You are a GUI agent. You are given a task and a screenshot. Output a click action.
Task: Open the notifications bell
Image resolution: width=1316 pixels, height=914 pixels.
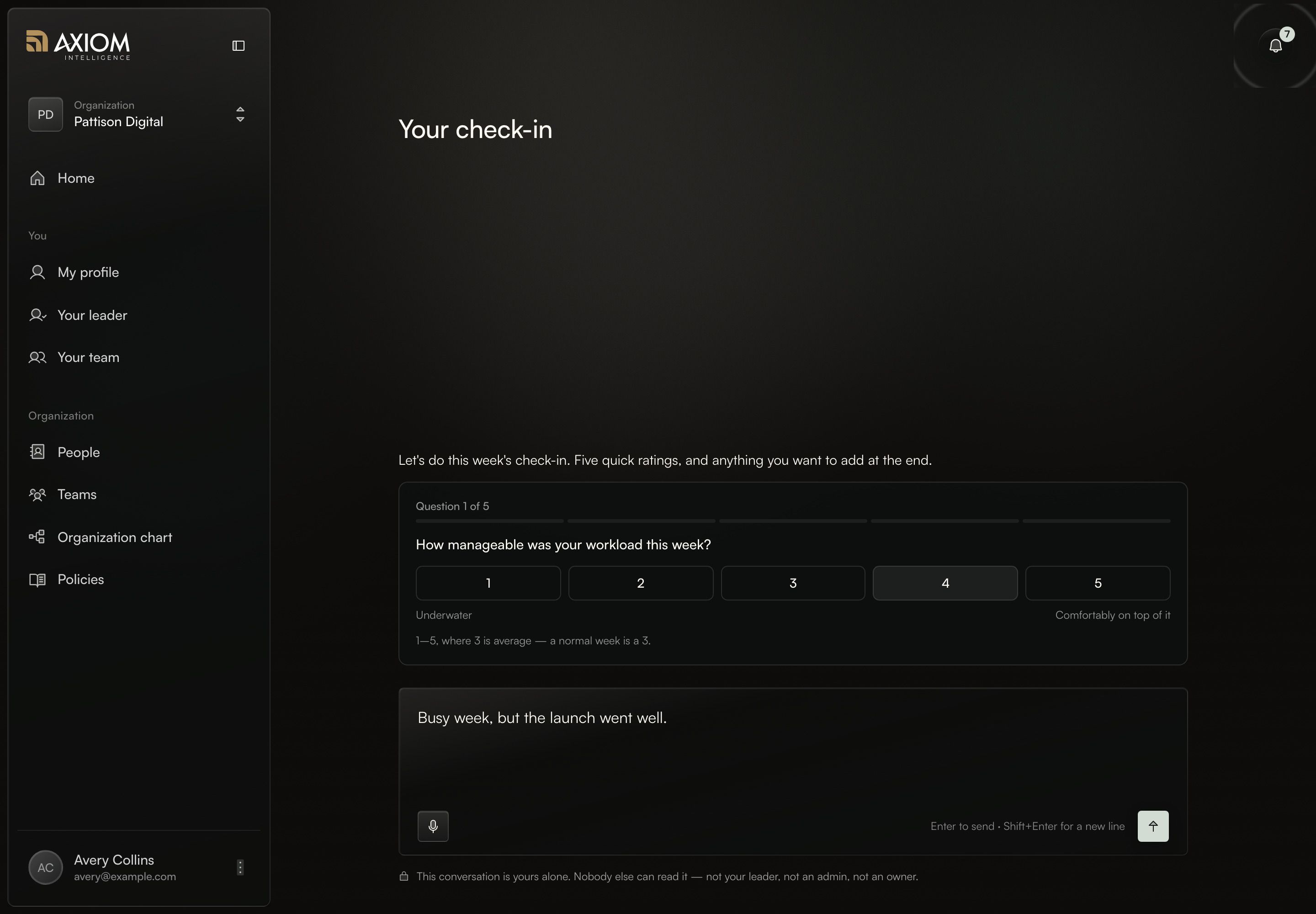tap(1275, 46)
